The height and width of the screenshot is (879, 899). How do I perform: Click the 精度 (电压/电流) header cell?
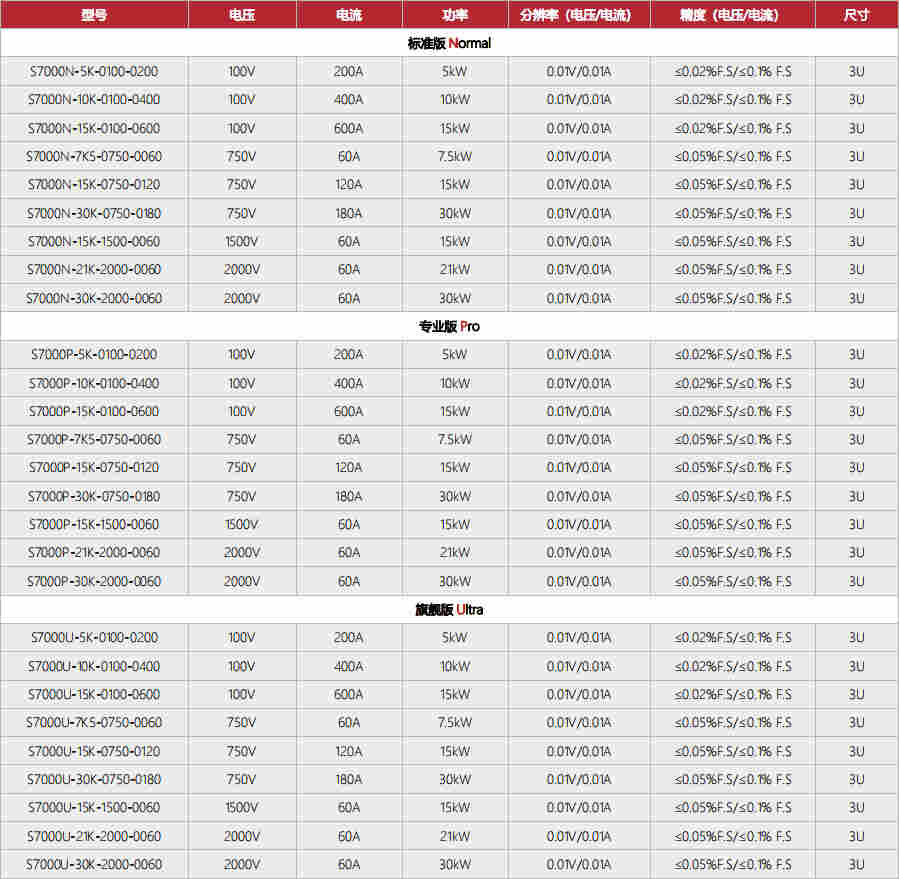pos(732,15)
